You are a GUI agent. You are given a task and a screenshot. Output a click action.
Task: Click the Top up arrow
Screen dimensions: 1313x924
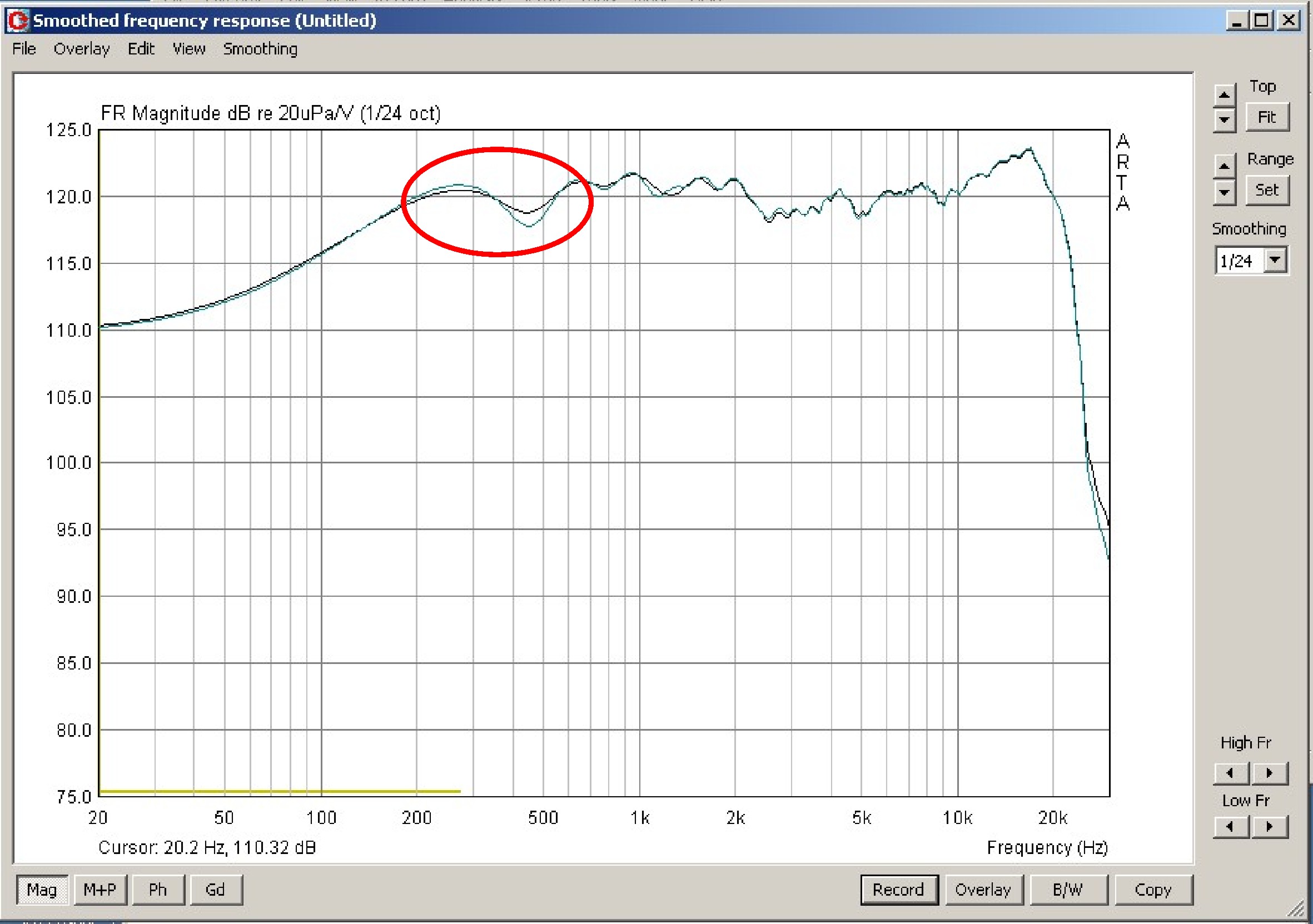(x=1224, y=95)
